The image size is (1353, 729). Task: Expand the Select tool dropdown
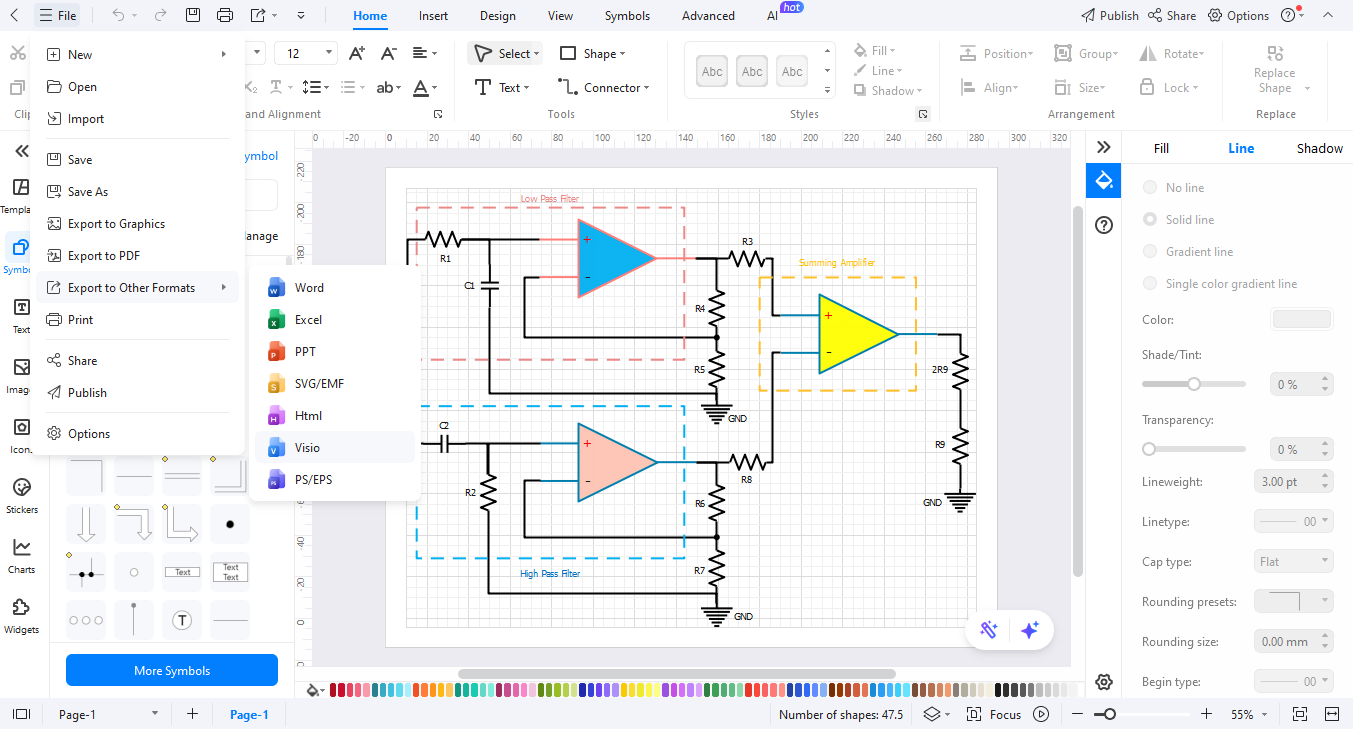[x=537, y=54]
